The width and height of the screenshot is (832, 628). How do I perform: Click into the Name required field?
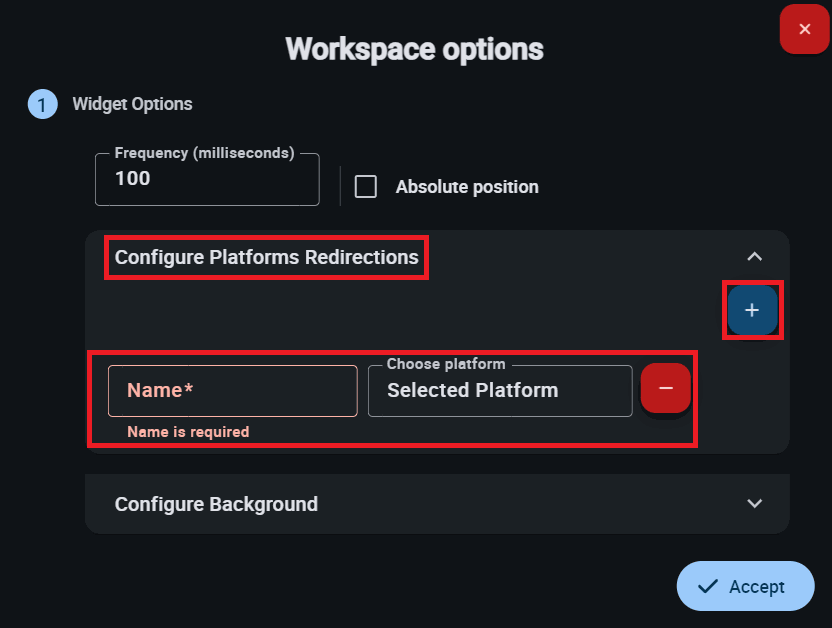pos(232,390)
